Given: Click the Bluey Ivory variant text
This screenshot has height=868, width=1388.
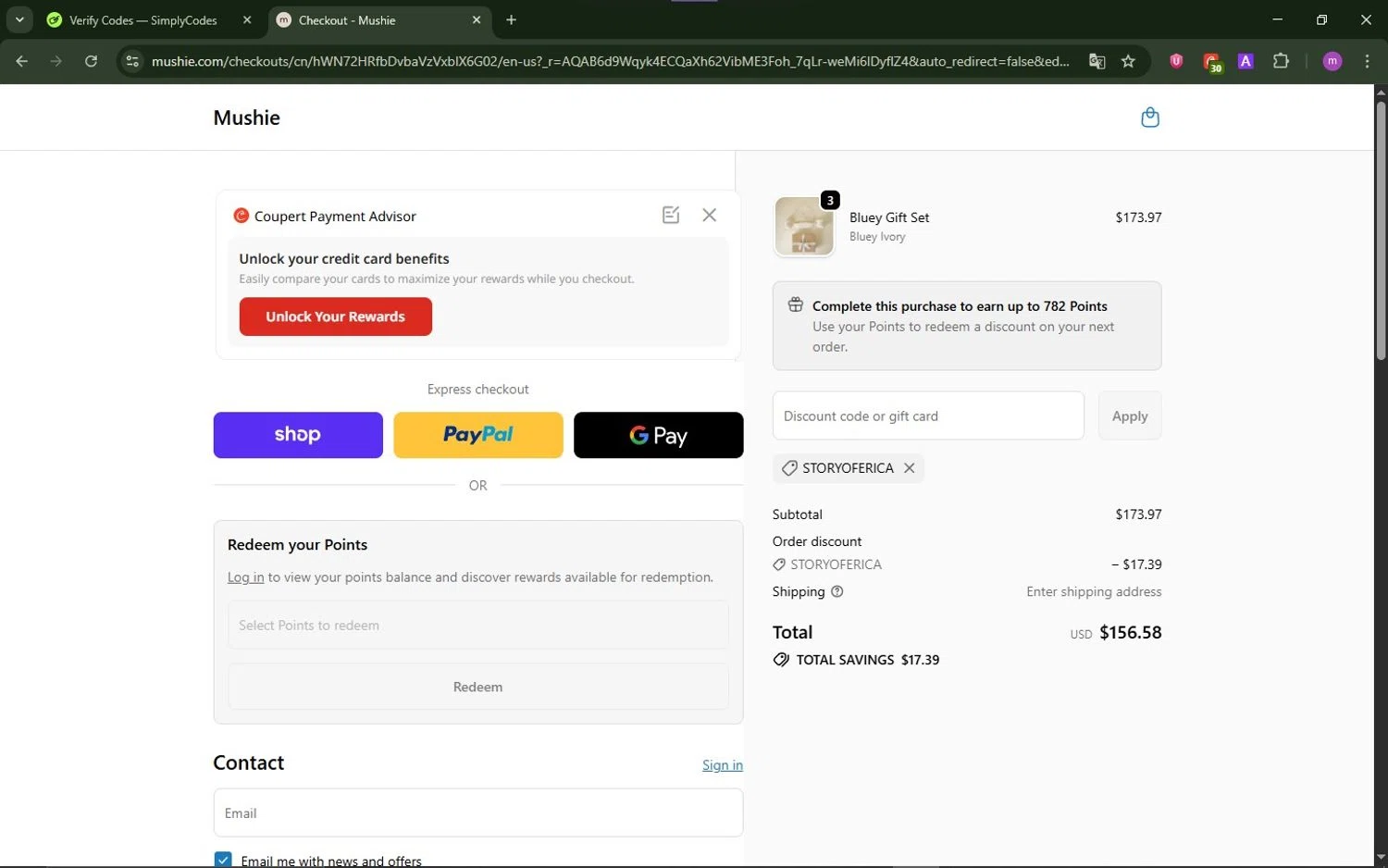Looking at the screenshot, I should click(877, 237).
